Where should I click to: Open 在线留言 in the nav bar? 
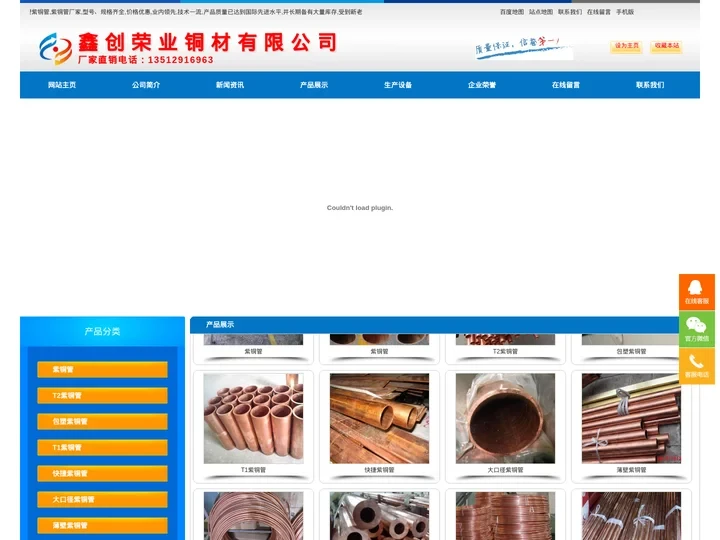(x=566, y=85)
